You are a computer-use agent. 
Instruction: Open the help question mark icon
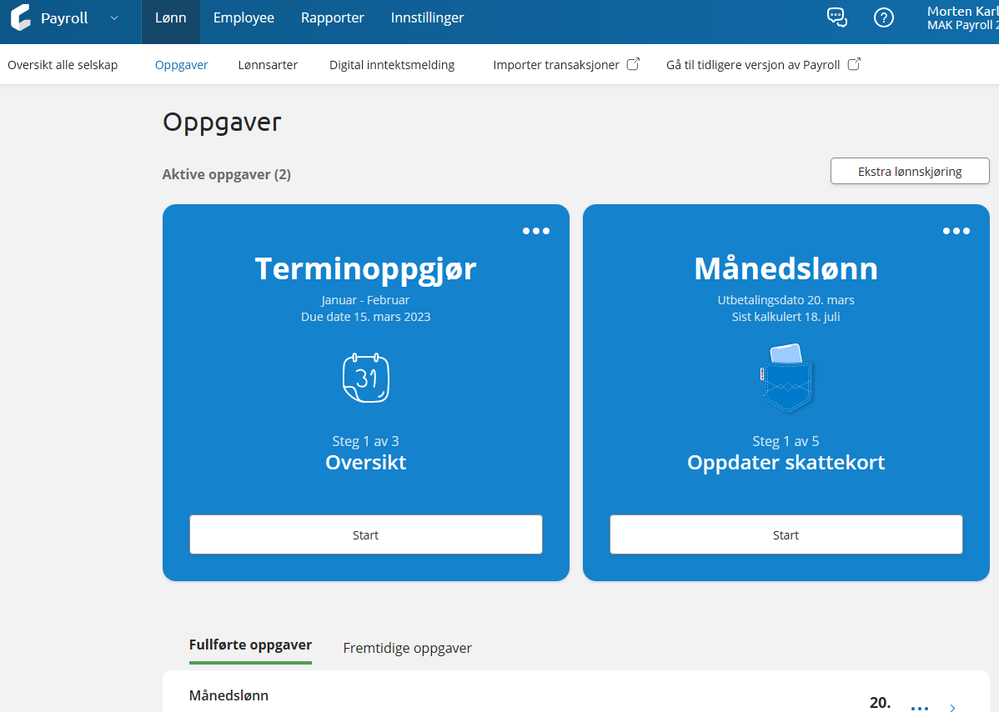(883, 17)
